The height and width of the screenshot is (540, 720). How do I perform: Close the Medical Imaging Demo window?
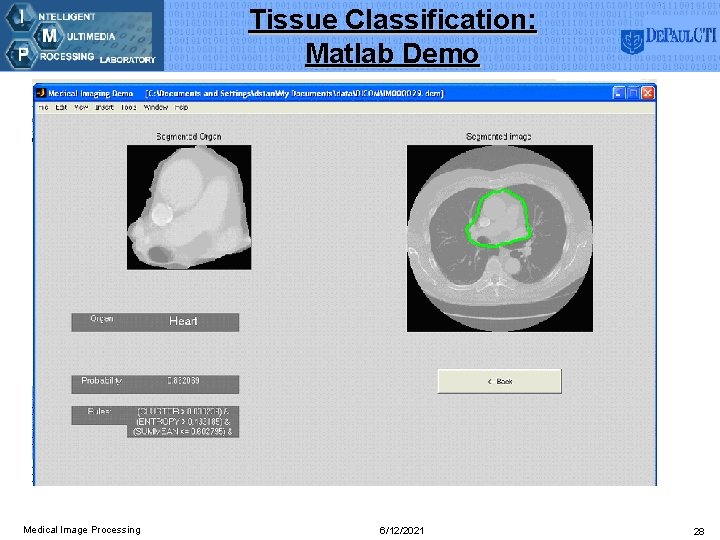tap(648, 93)
